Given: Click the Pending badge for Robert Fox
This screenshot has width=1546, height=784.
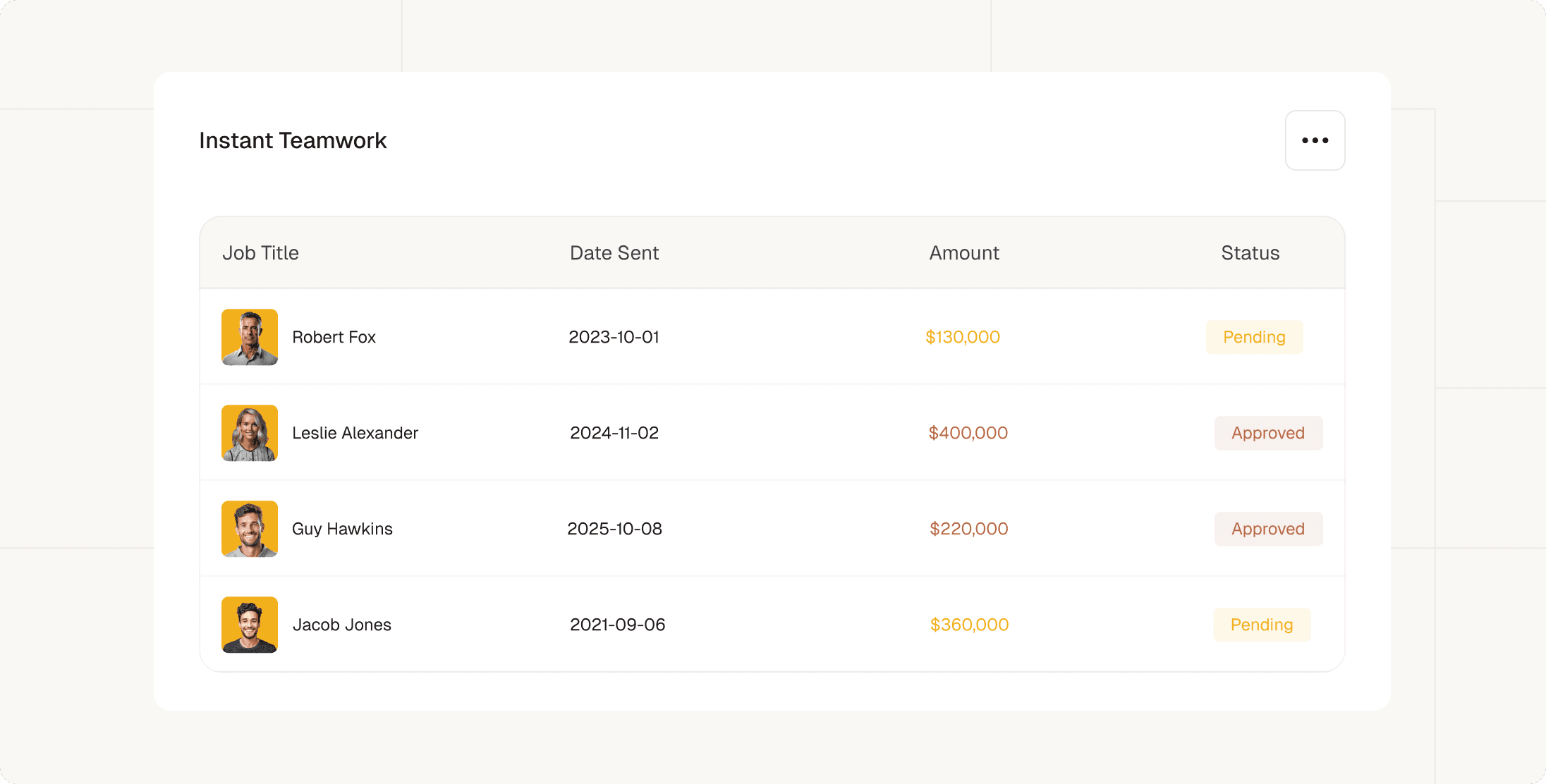Looking at the screenshot, I should pyautogui.click(x=1254, y=337).
